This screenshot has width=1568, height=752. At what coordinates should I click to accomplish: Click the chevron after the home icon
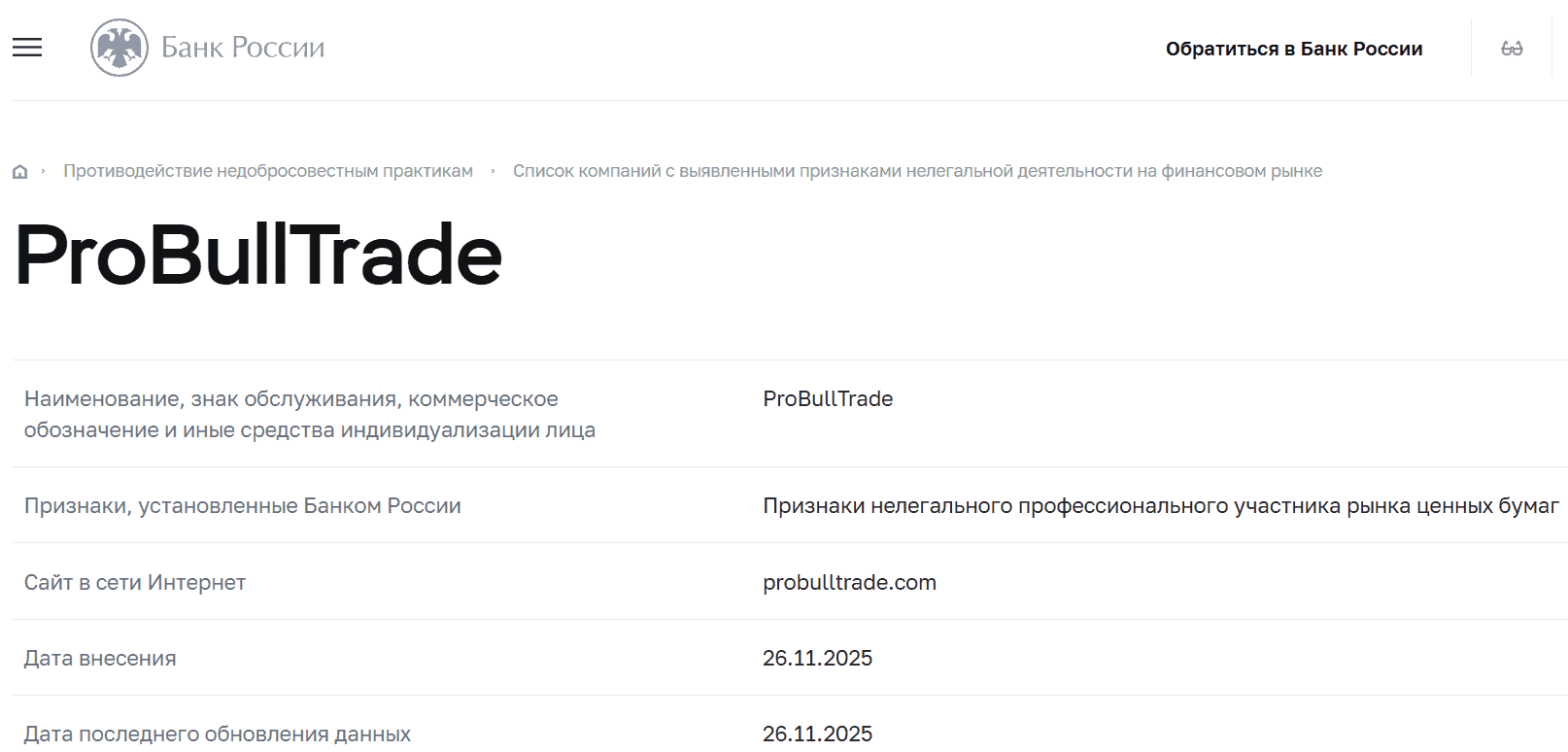(x=43, y=170)
